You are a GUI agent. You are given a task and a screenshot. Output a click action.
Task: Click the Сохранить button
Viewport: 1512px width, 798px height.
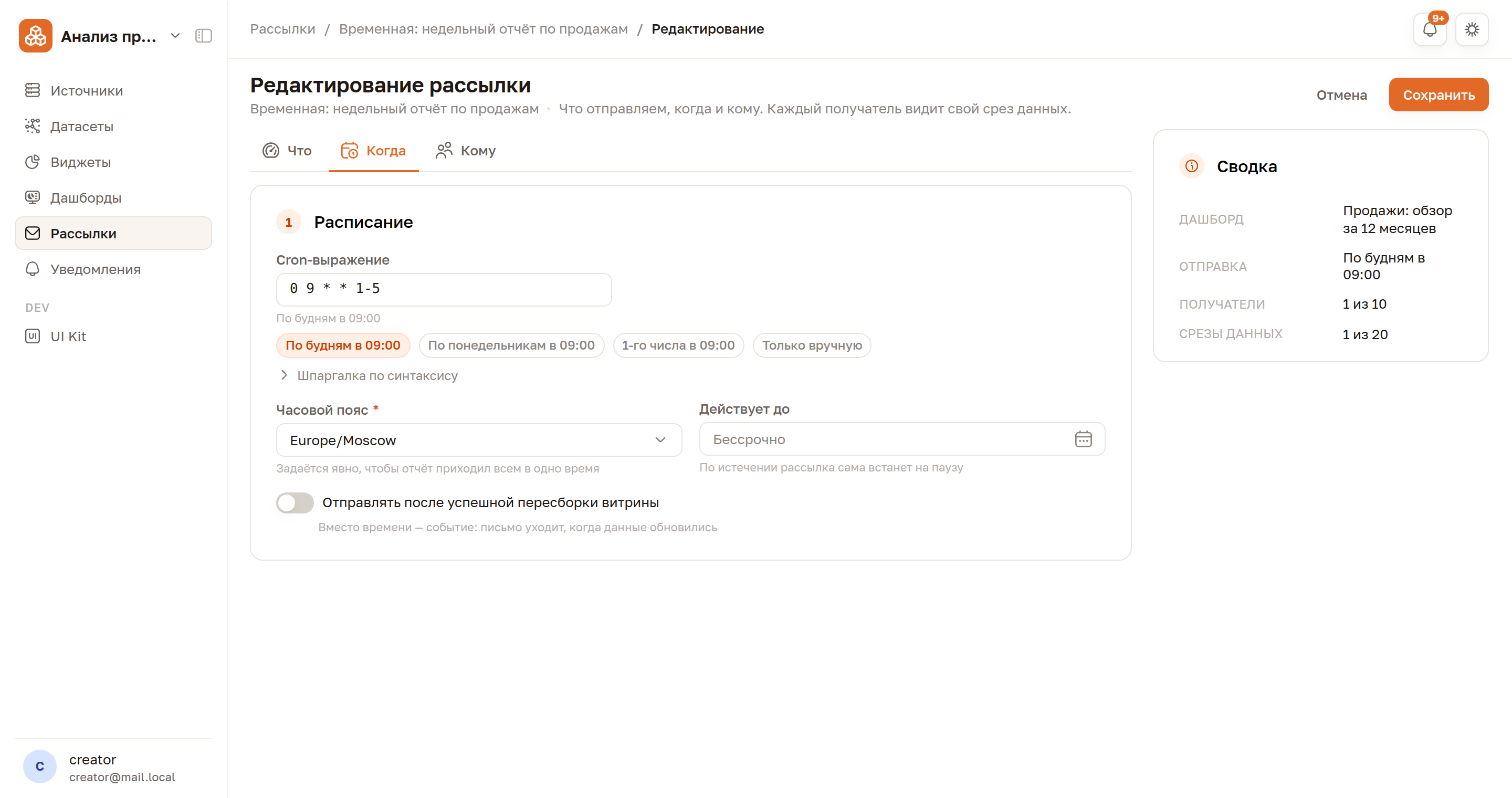point(1438,95)
